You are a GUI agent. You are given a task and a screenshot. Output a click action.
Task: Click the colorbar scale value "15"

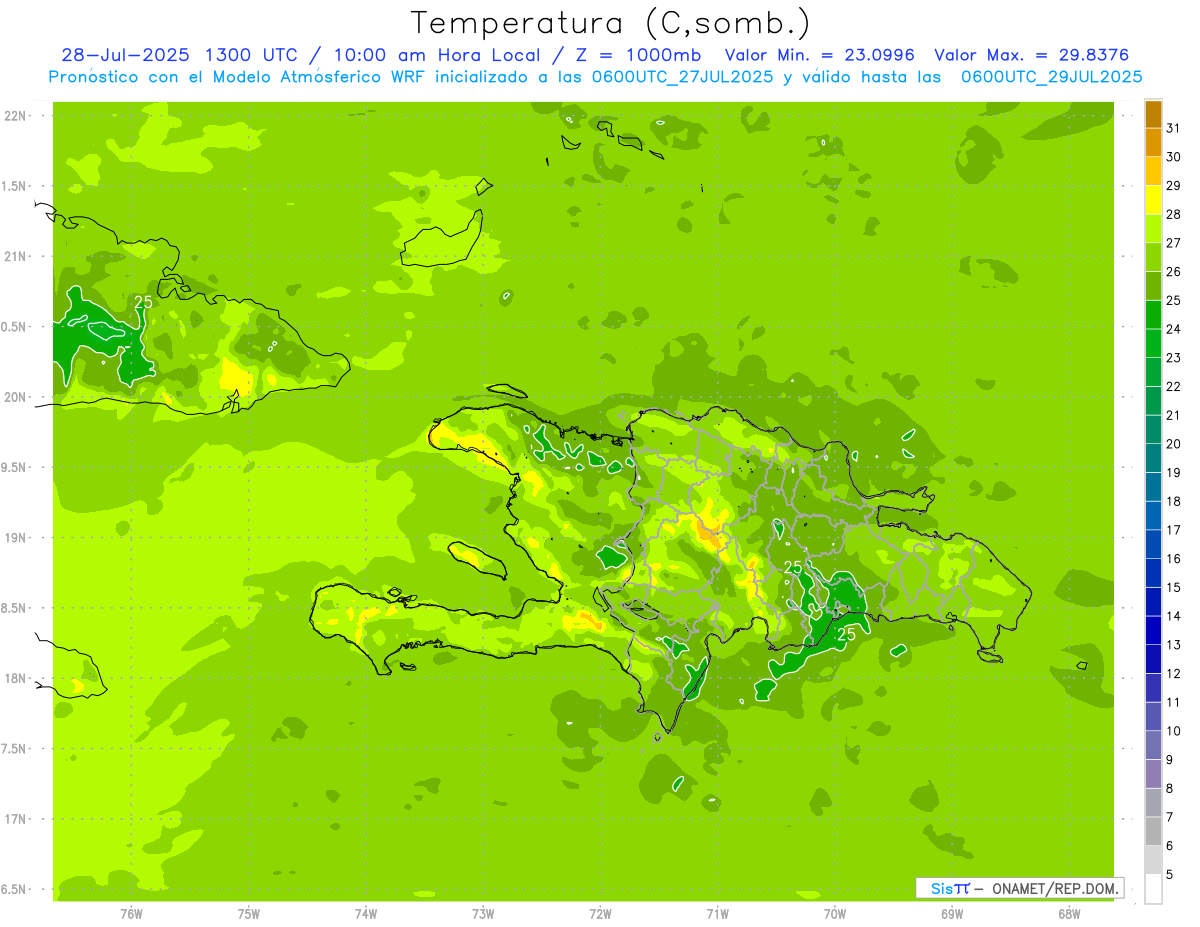point(1174,588)
